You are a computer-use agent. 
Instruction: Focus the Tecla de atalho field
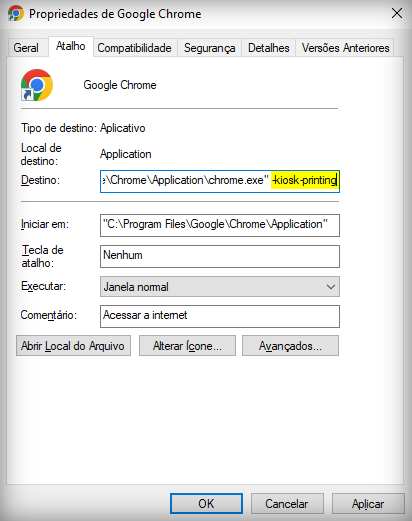(220, 256)
